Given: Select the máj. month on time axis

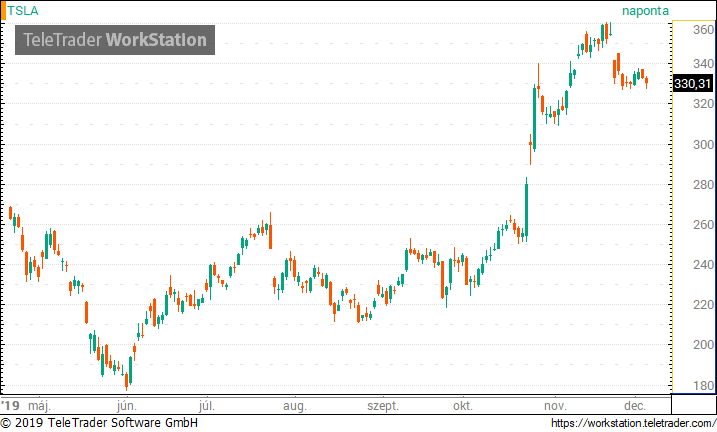Looking at the screenshot, I should (x=39, y=405).
